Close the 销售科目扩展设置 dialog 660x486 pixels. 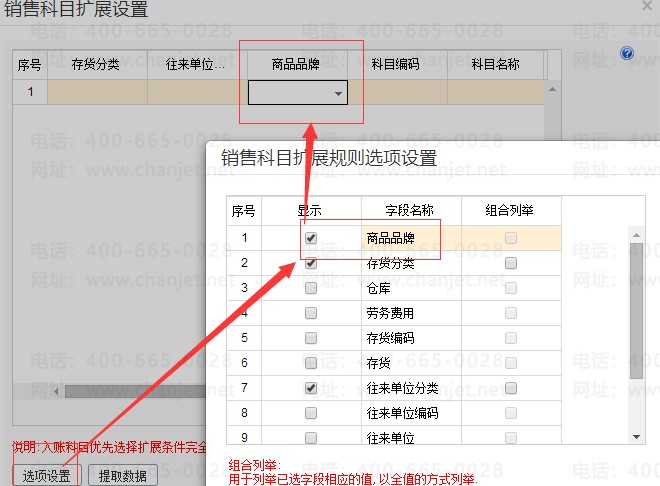(x=647, y=6)
